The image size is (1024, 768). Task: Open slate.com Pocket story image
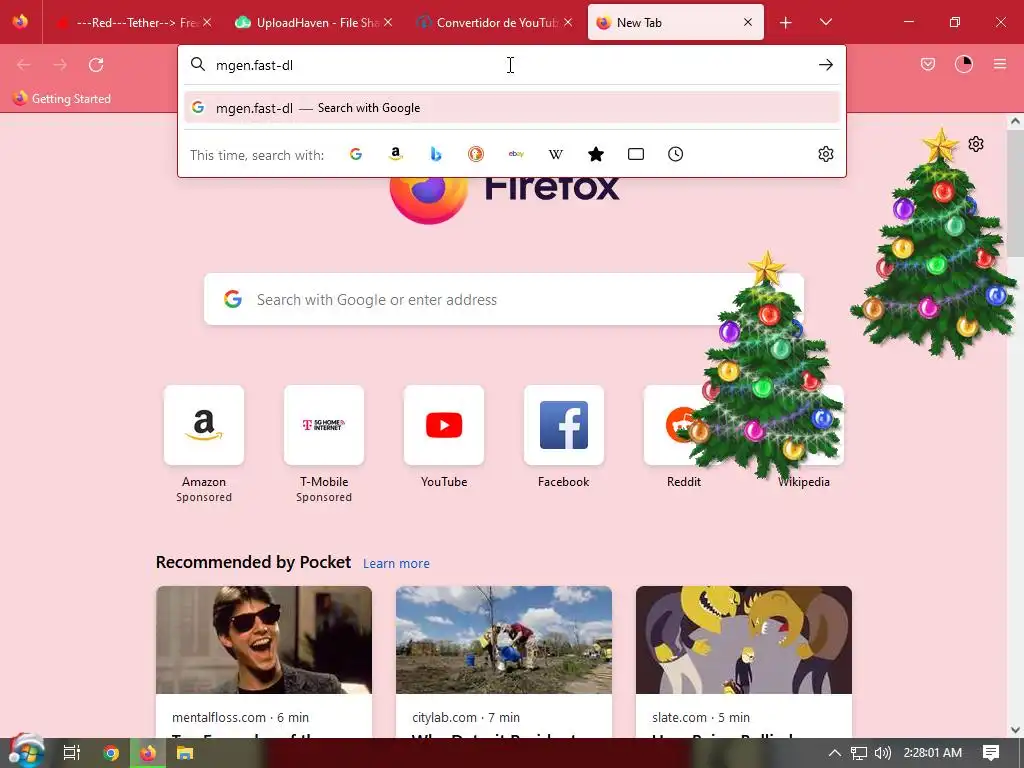pyautogui.click(x=744, y=640)
